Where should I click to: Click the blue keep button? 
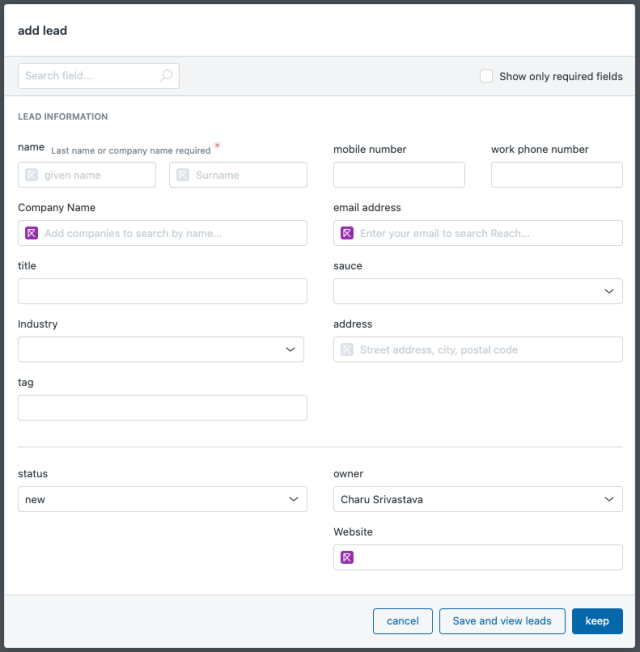tap(597, 621)
